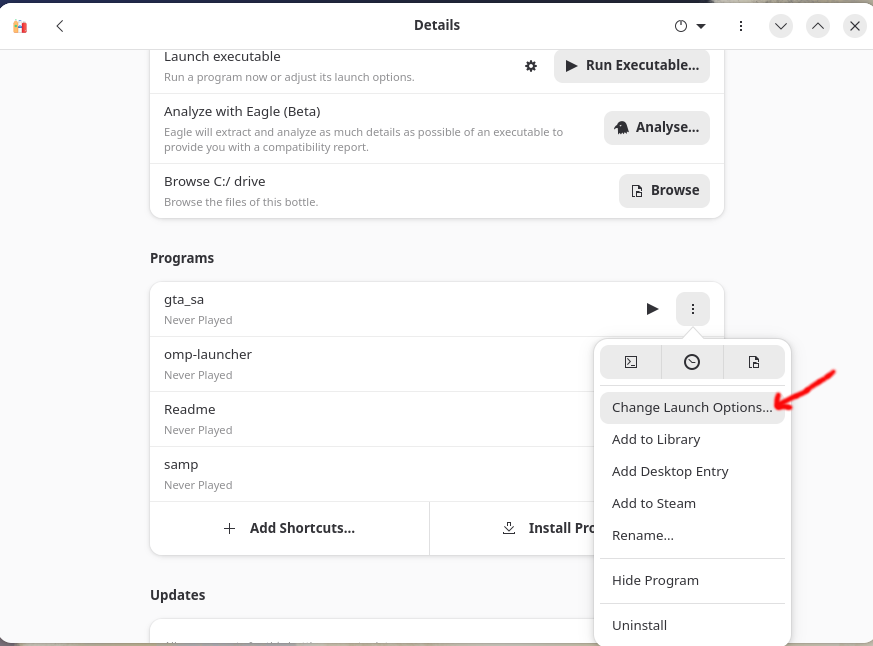873x646 pixels.
Task: Click the clock icon in popover
Action: (x=692, y=363)
